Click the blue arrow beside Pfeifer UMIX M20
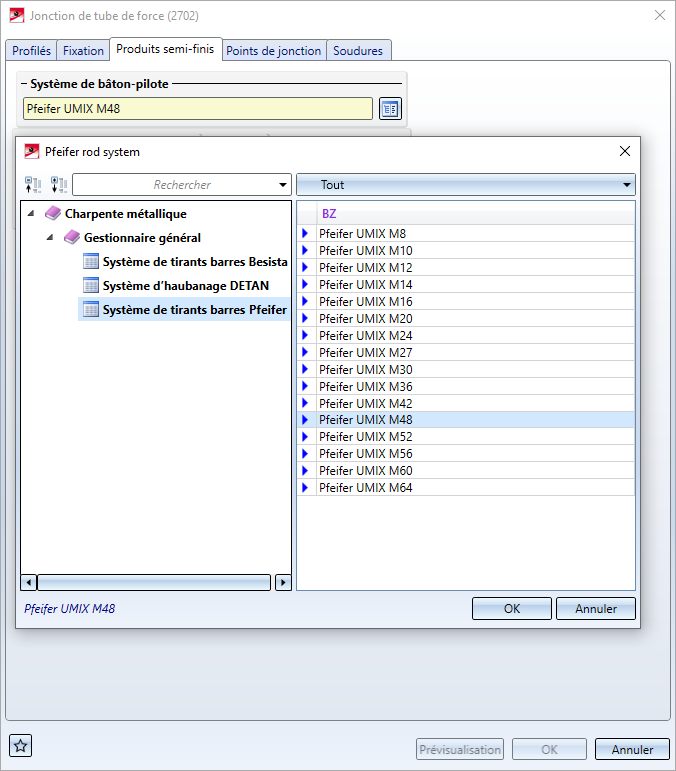 pyautogui.click(x=305, y=319)
